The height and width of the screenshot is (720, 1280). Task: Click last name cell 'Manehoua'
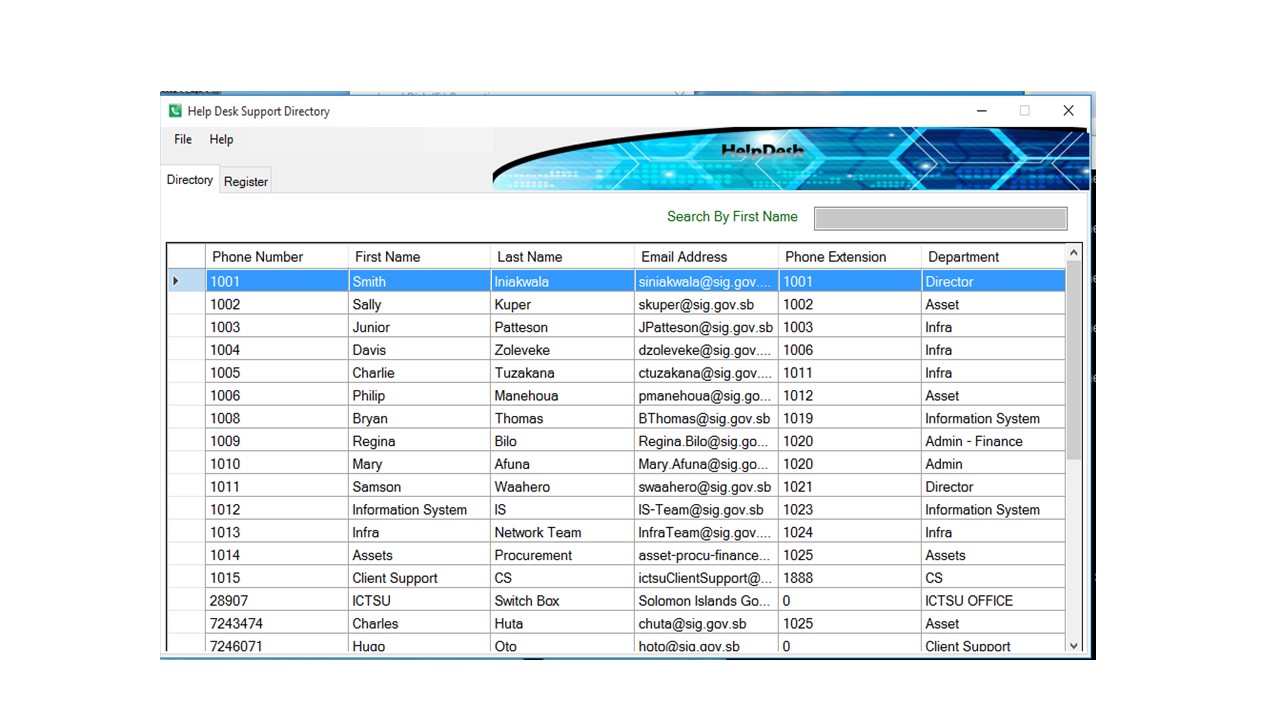click(562, 396)
